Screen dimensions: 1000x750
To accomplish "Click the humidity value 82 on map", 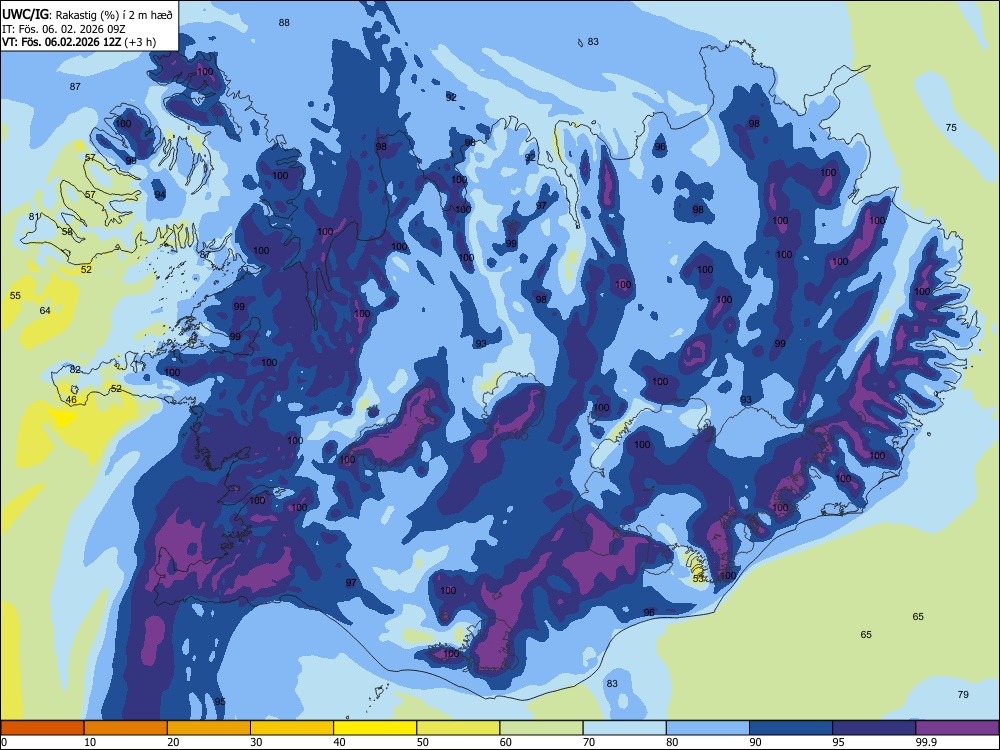I will 75,370.
